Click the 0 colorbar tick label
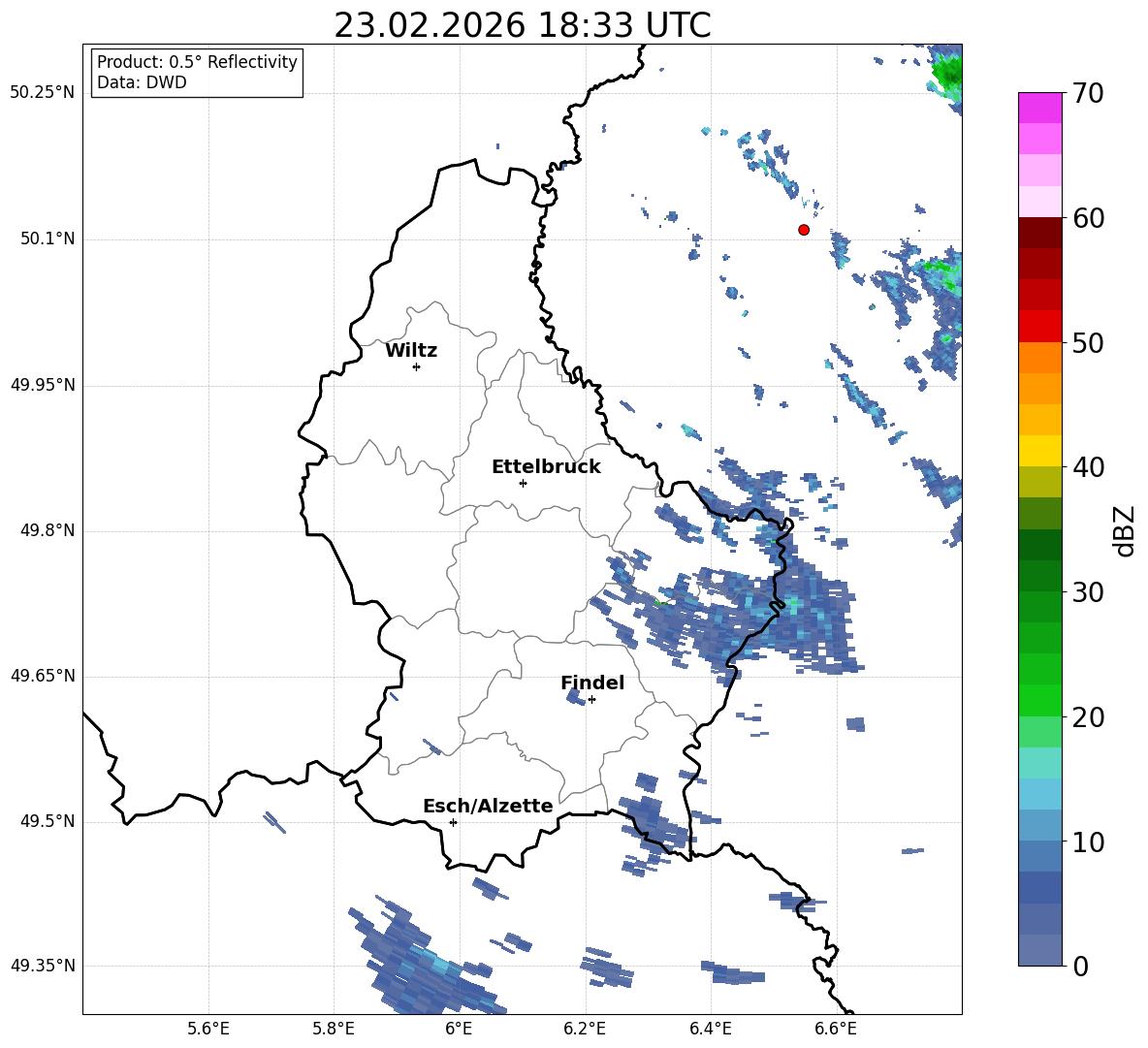The width and height of the screenshot is (1148, 1048). (x=1080, y=967)
